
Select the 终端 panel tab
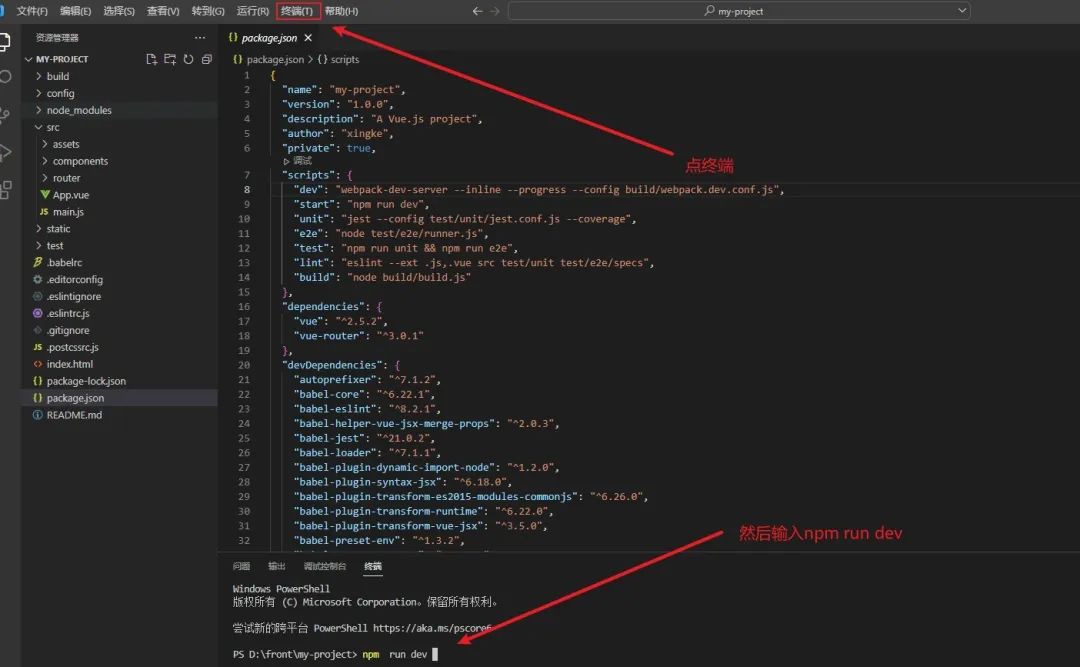click(x=373, y=566)
